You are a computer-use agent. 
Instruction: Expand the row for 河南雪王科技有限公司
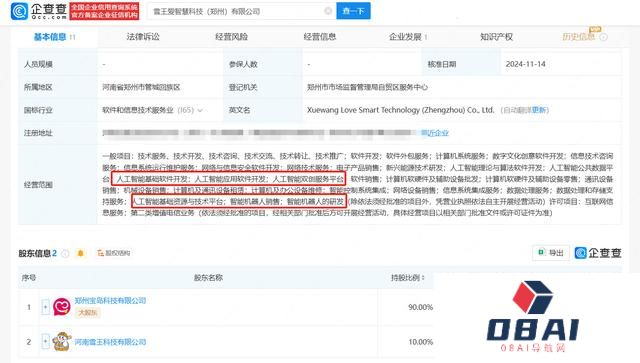point(45,341)
